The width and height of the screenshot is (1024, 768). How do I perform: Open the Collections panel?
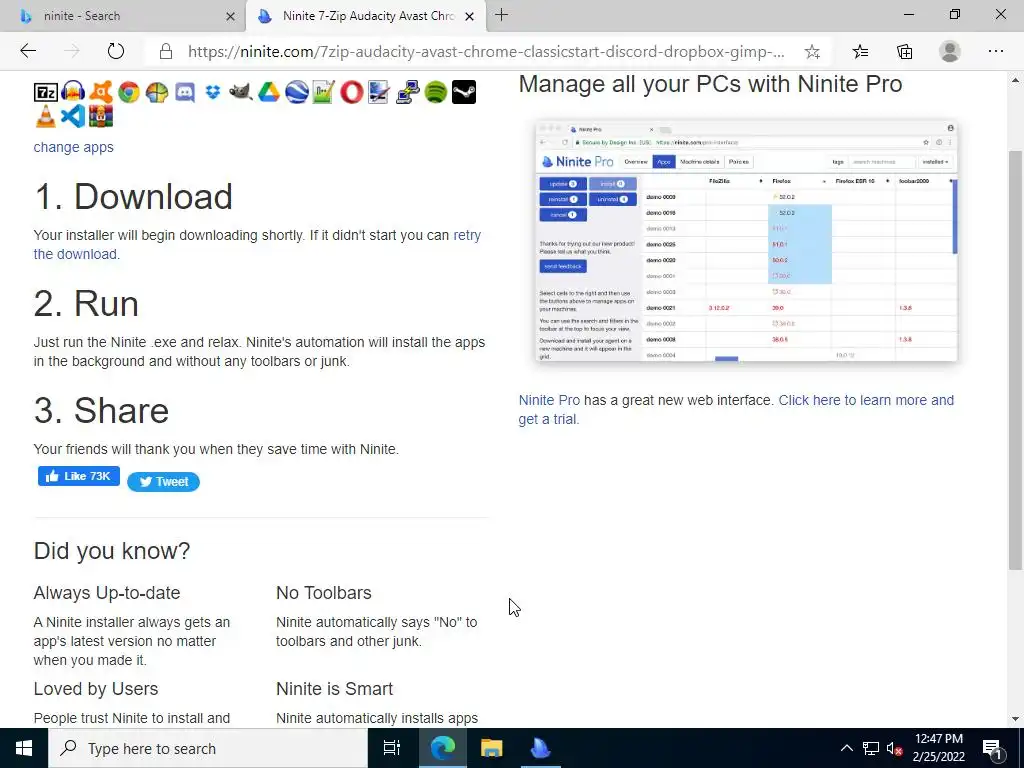click(x=904, y=51)
